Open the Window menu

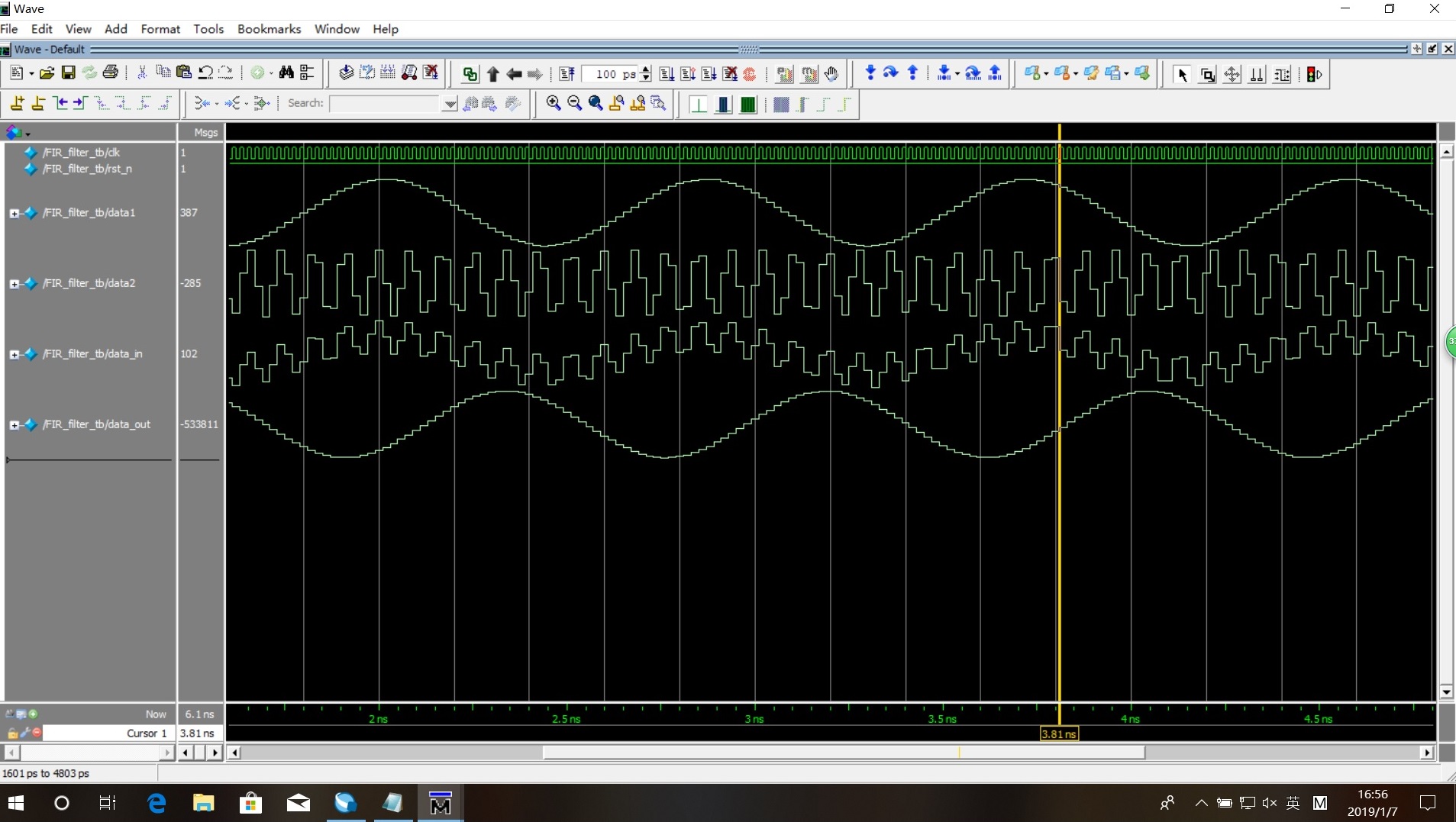pos(337,29)
